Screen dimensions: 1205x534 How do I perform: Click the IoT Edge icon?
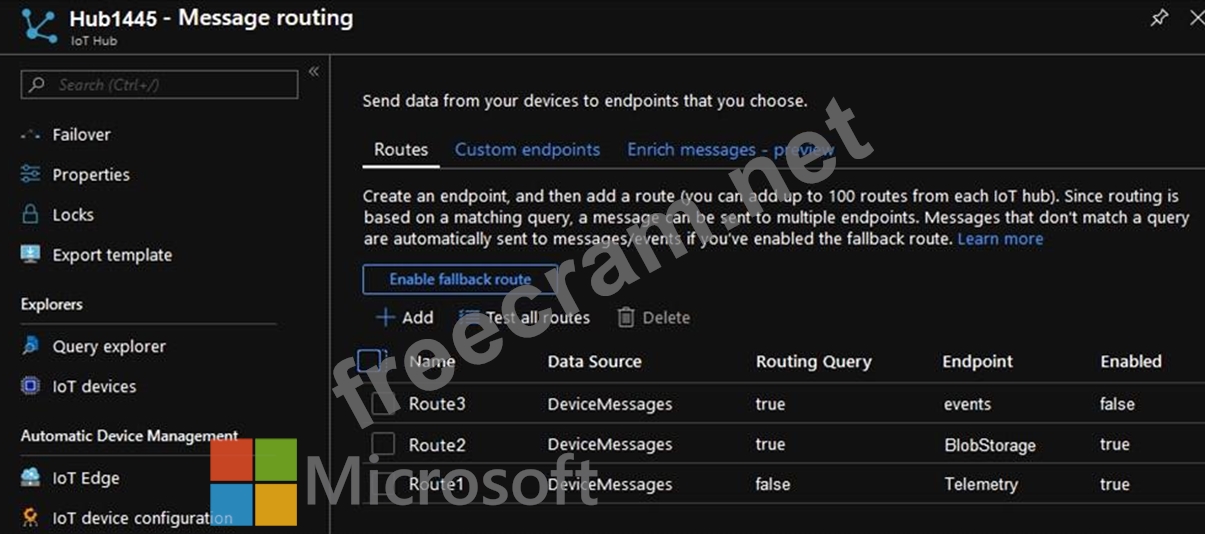(x=30, y=478)
